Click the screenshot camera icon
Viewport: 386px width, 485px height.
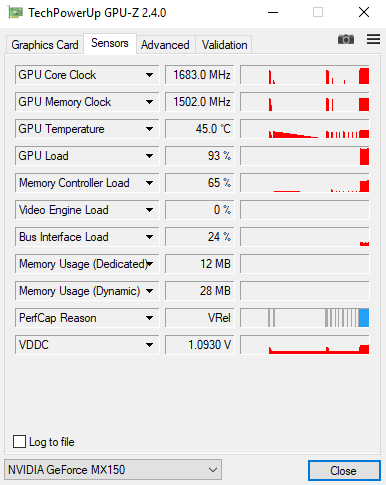(x=346, y=39)
